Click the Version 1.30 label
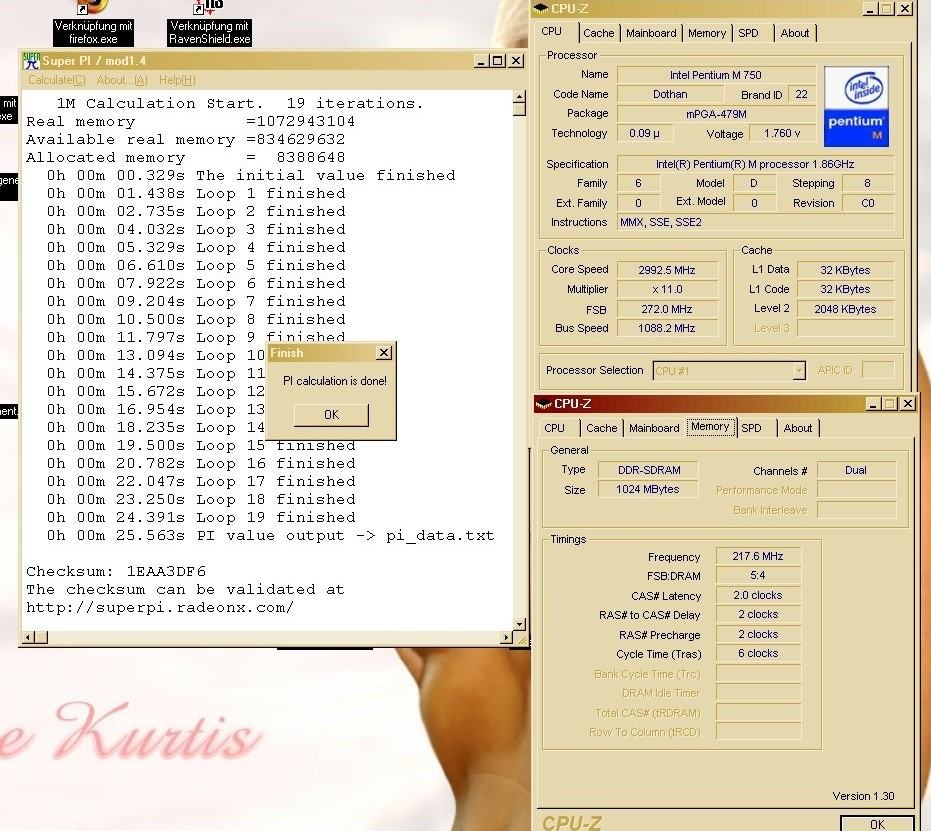The width and height of the screenshot is (931, 831). [863, 797]
